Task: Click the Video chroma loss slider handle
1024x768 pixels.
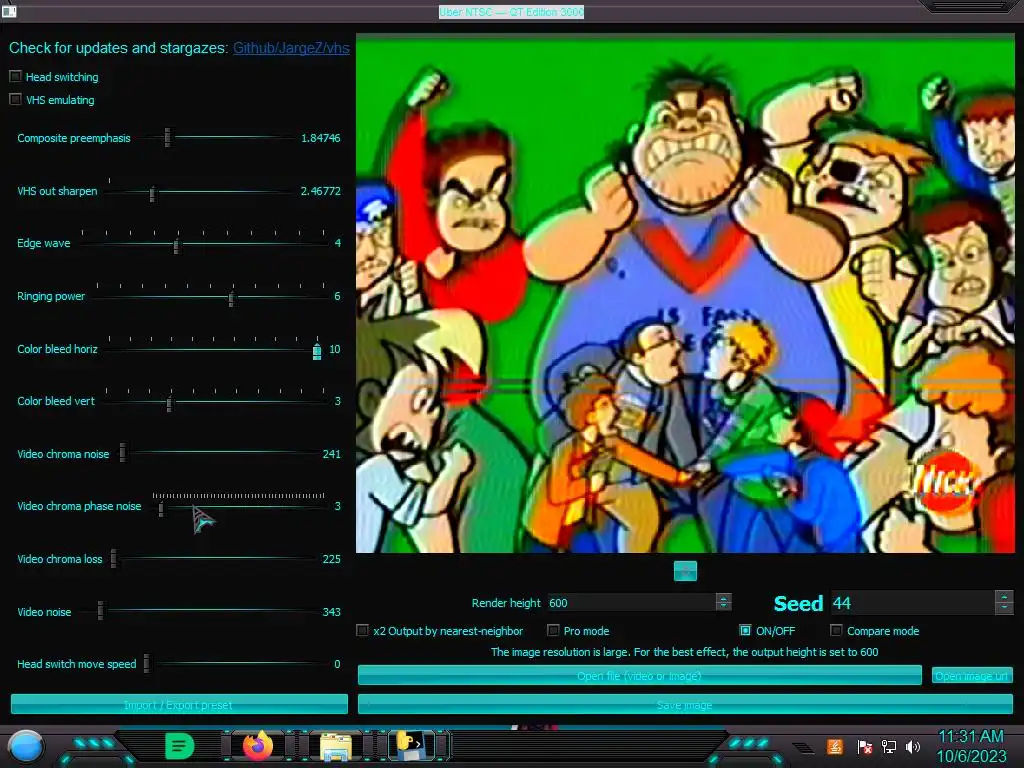Action: tap(114, 558)
